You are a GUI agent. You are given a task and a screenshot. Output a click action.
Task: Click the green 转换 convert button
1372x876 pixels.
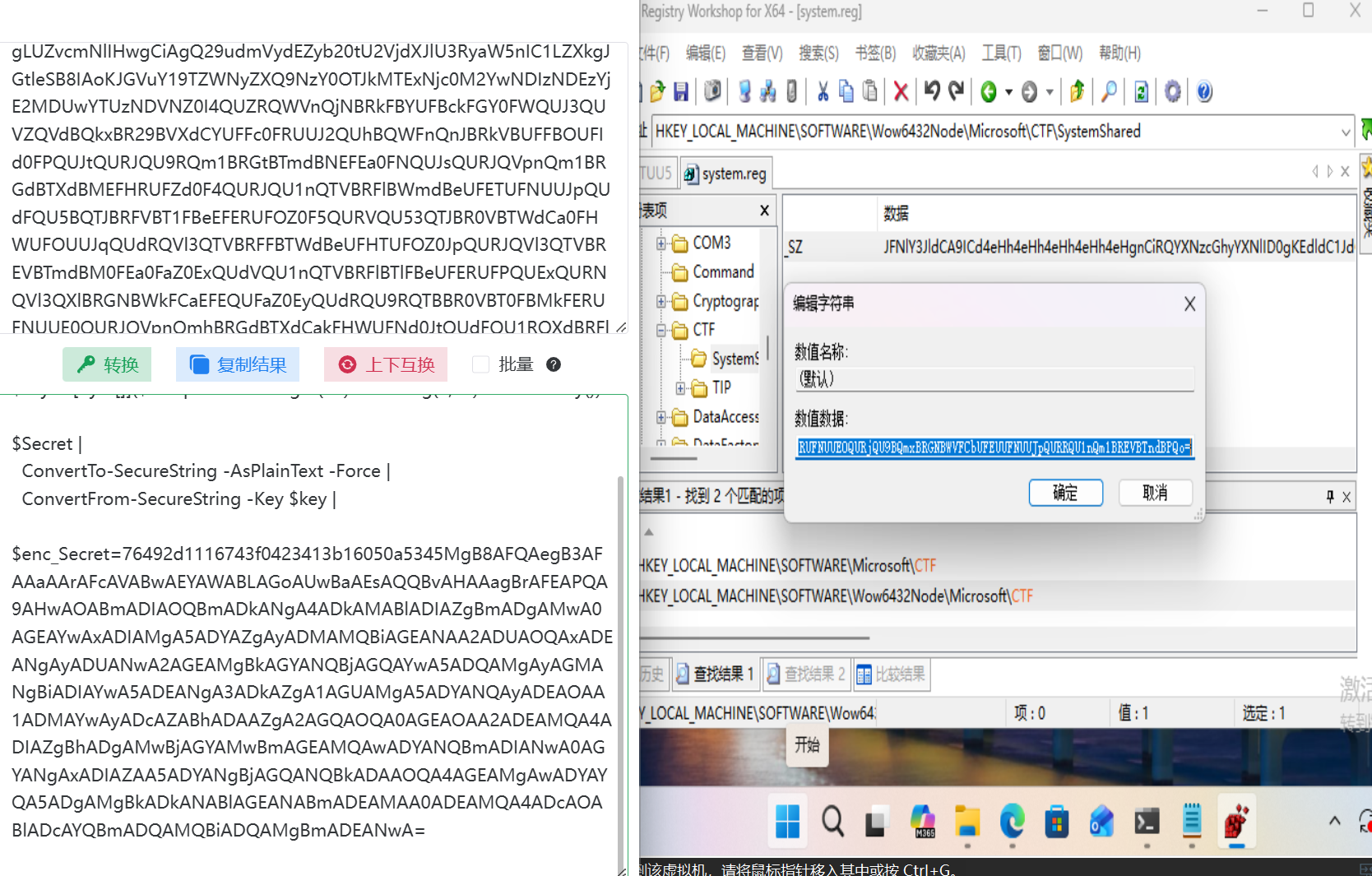click(107, 364)
